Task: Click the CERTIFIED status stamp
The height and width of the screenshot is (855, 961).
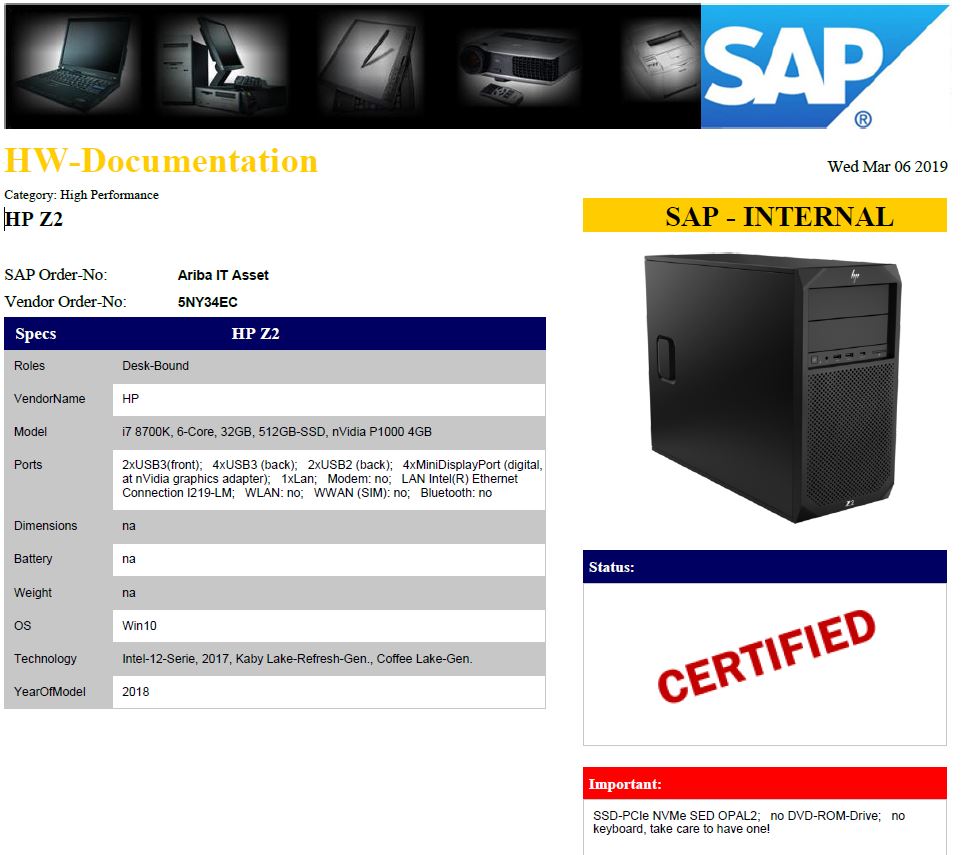Action: point(766,656)
